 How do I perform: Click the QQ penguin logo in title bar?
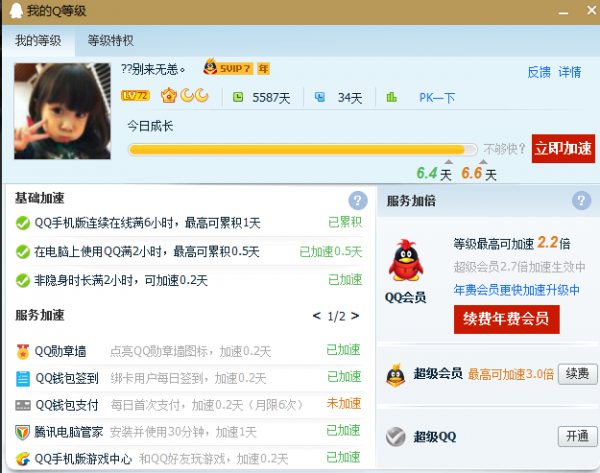coord(16,10)
